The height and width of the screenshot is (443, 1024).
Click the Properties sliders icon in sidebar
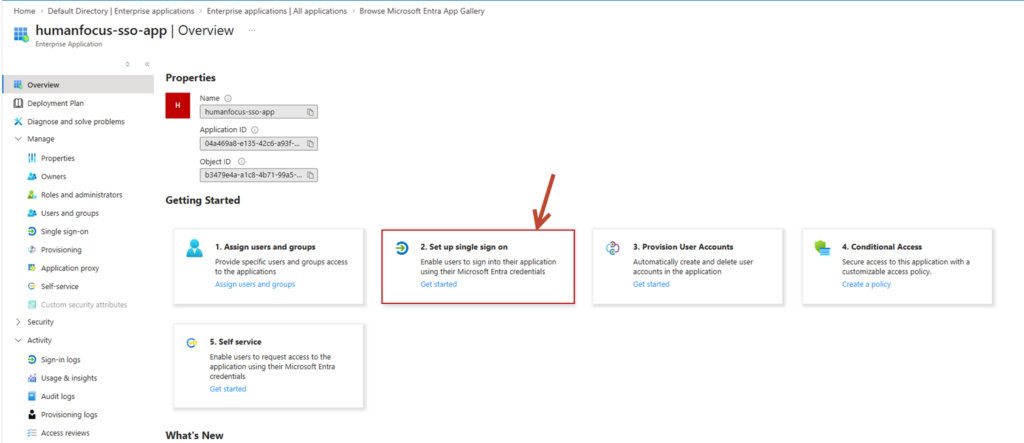coord(32,158)
